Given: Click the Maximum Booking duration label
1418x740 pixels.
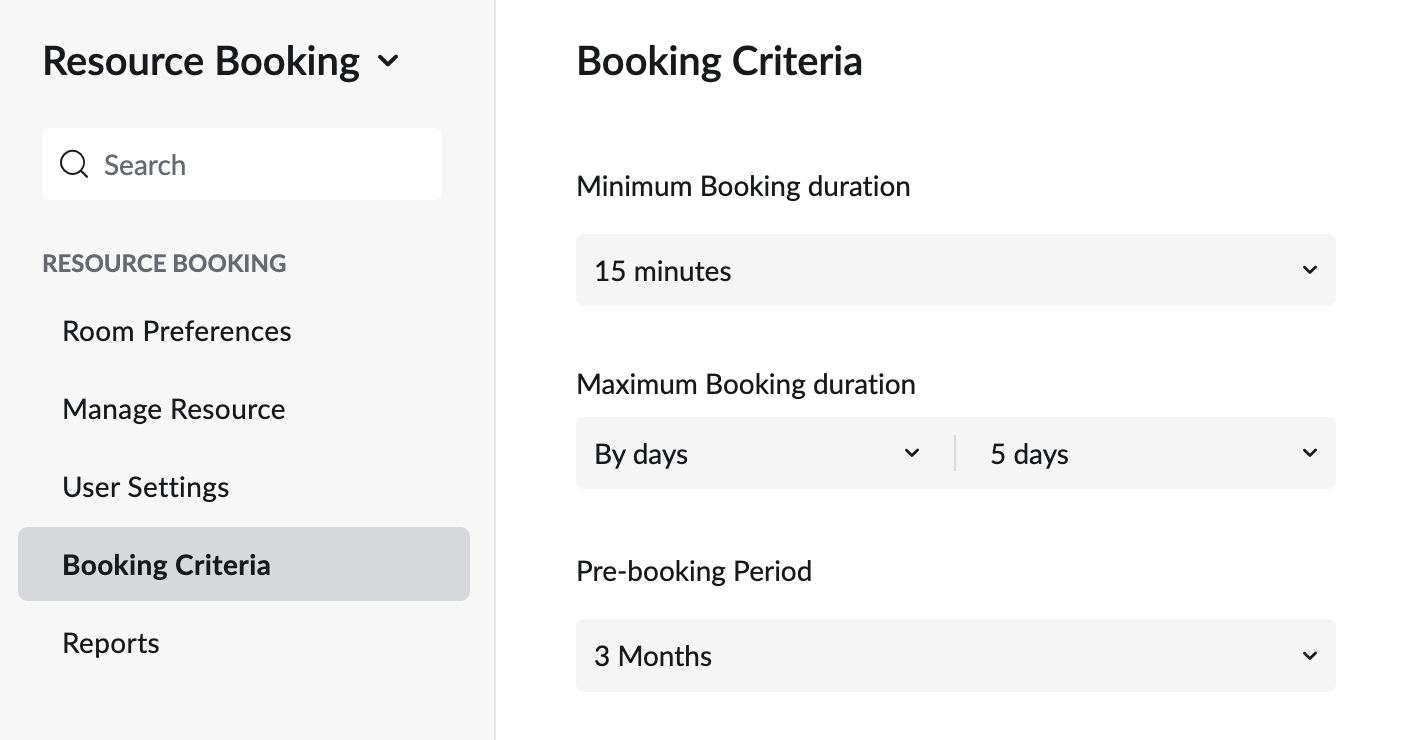Looking at the screenshot, I should tap(746, 384).
